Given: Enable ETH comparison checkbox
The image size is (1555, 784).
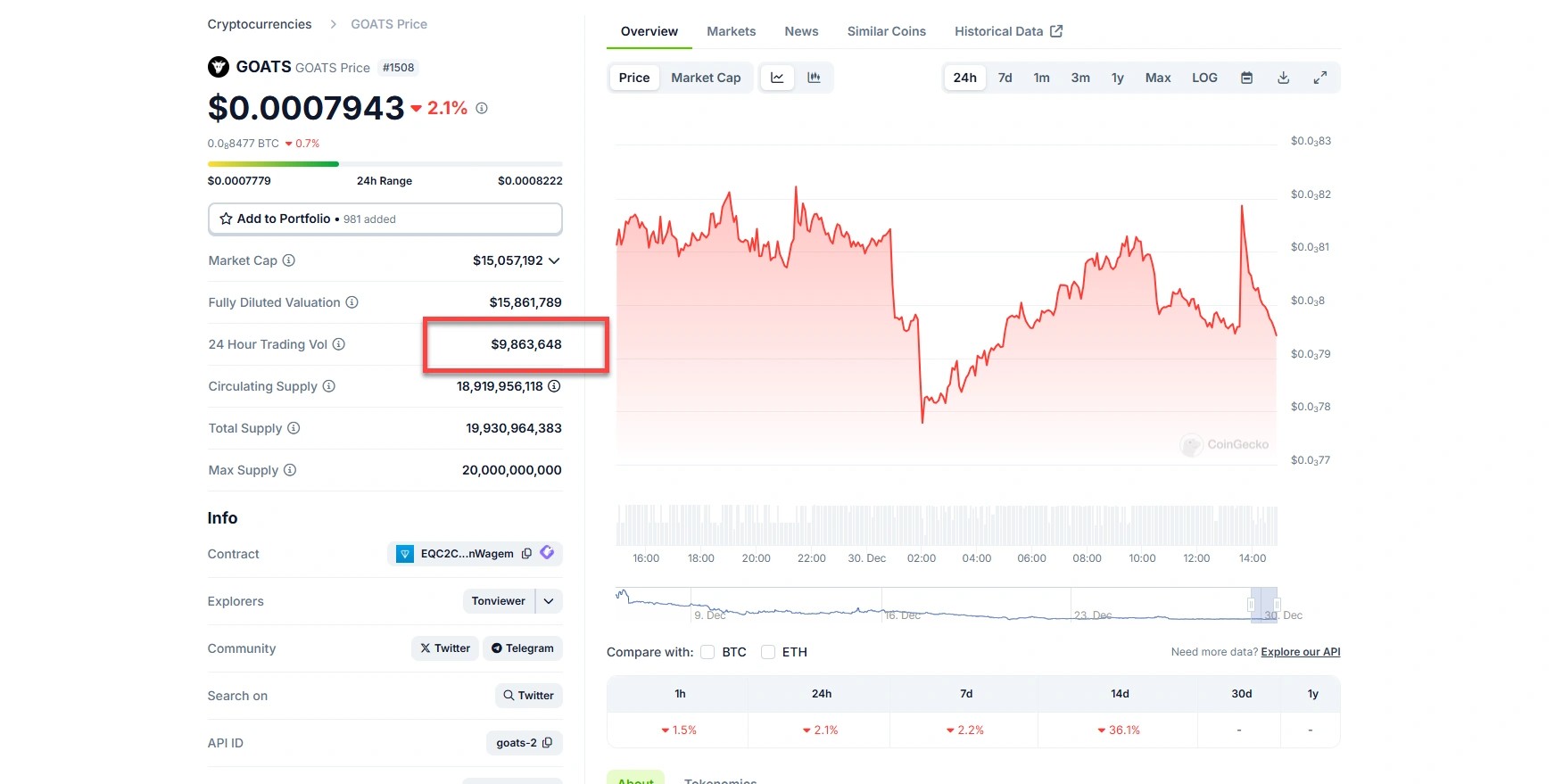Looking at the screenshot, I should point(768,652).
